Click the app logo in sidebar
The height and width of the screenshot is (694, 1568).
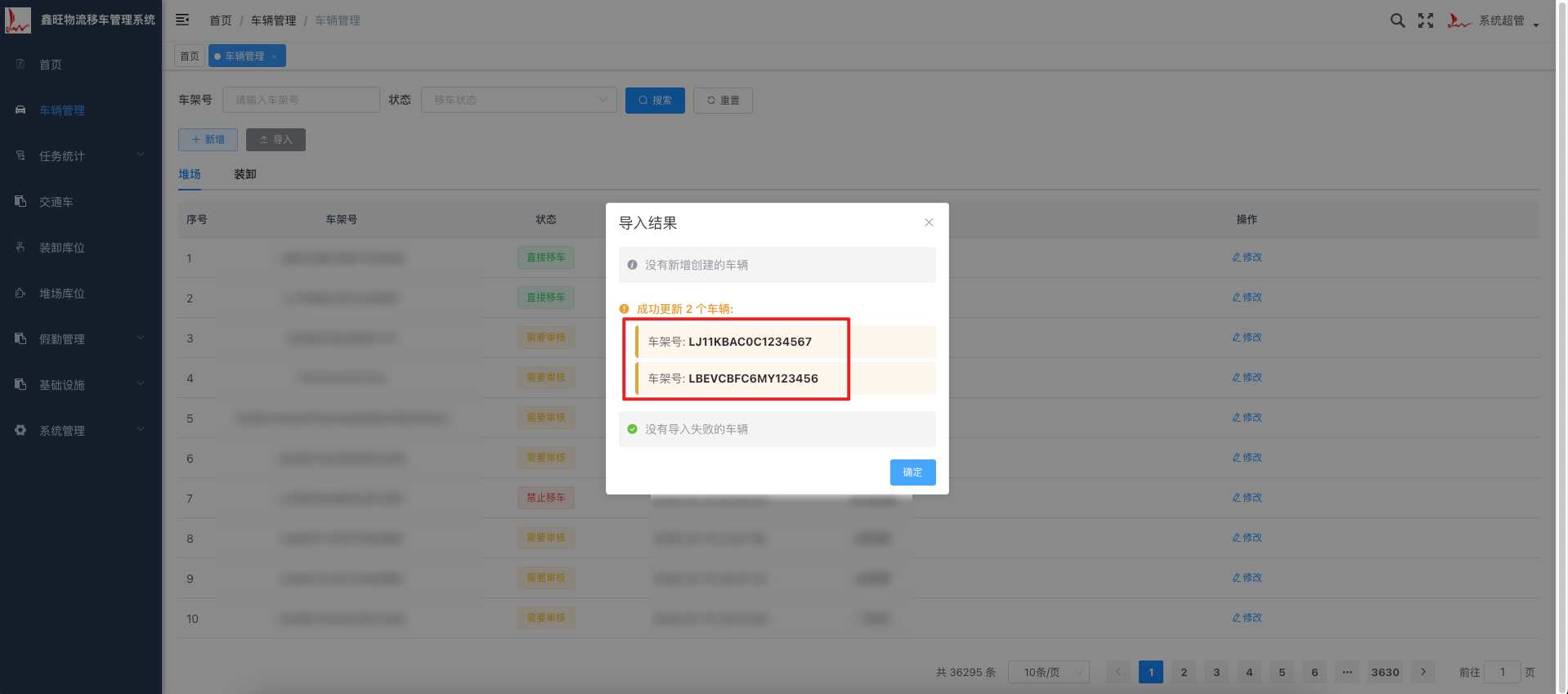pyautogui.click(x=17, y=20)
